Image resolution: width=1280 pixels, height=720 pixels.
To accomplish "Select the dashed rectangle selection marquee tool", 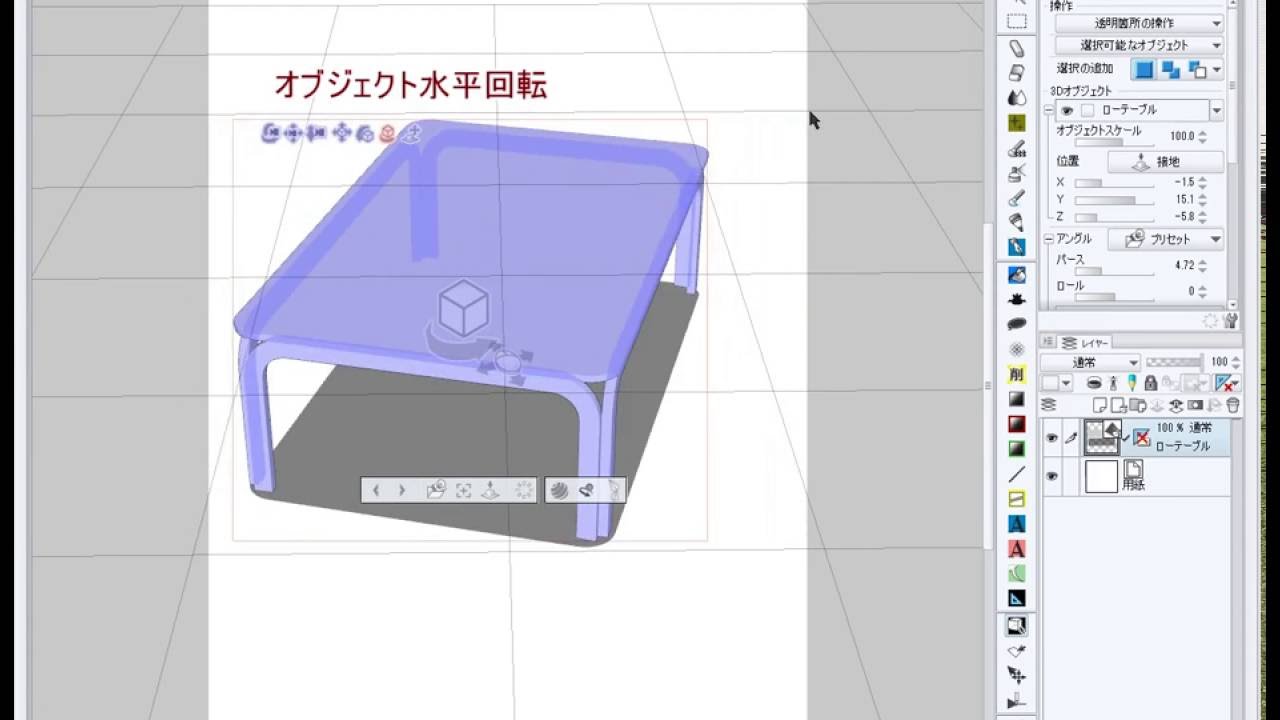I will [1017, 22].
